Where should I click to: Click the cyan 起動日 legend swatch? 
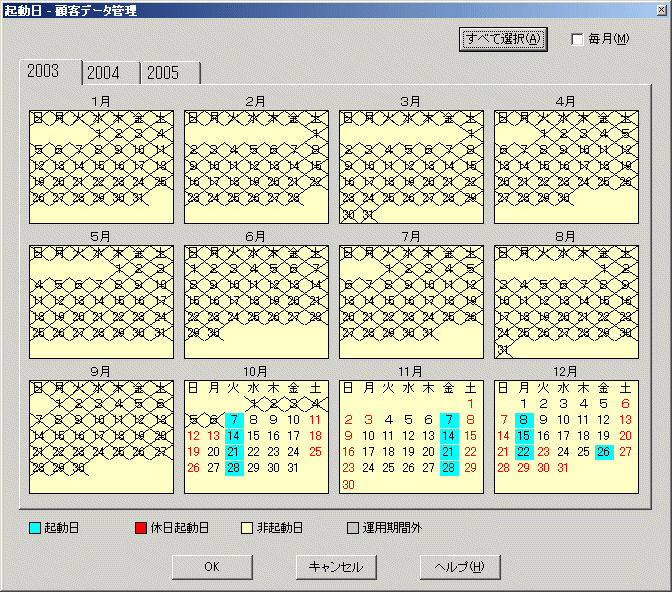(x=35, y=527)
